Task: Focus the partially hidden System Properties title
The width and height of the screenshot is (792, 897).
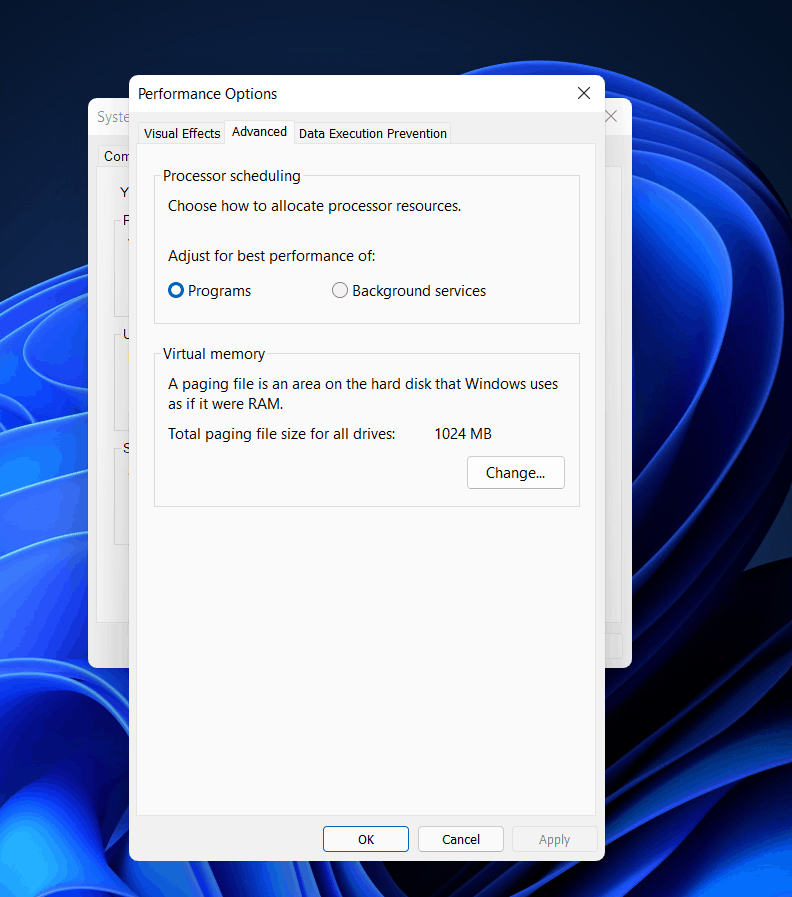Action: point(113,117)
